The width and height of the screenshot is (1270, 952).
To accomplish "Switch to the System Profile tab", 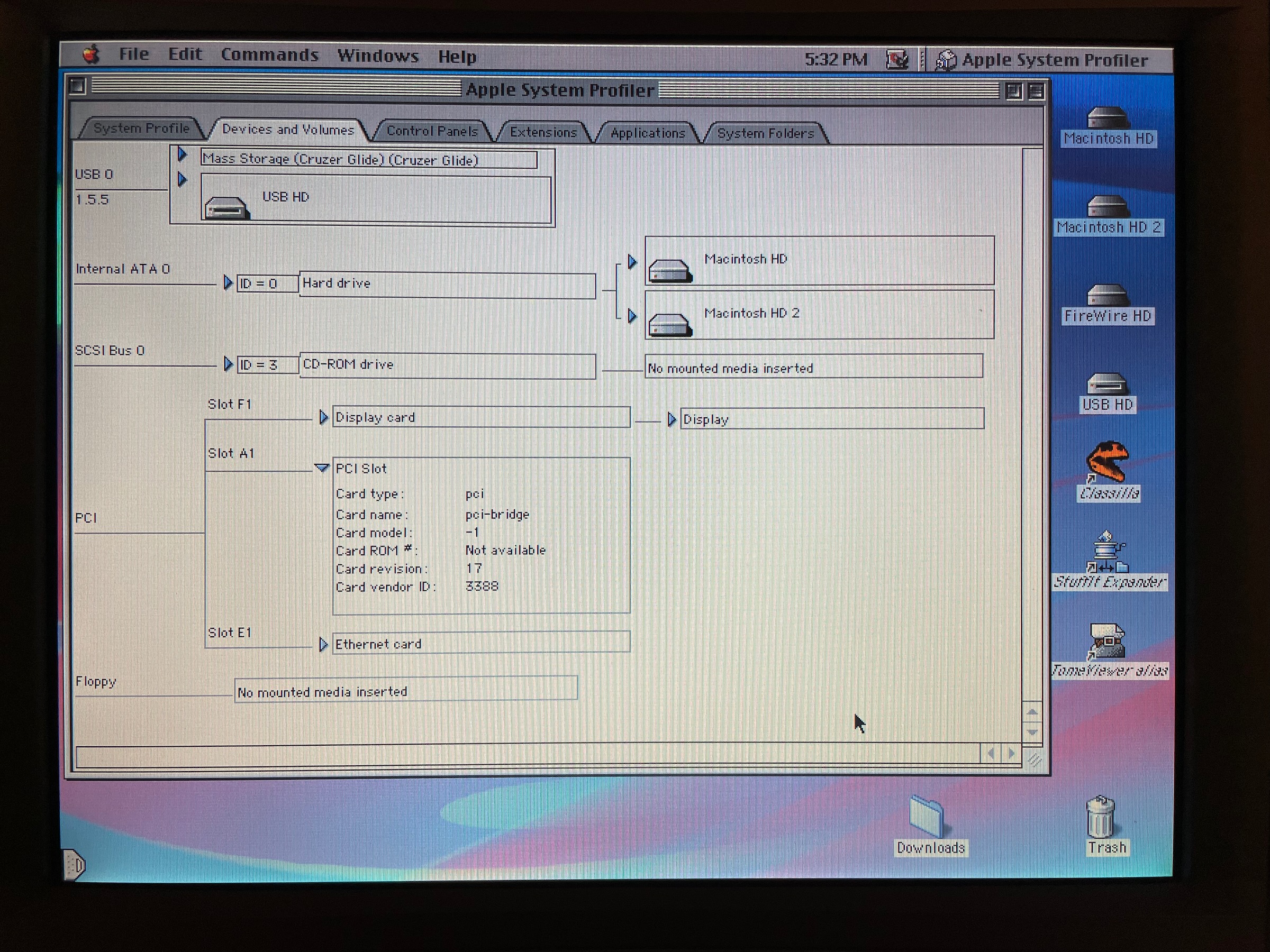I will tap(141, 129).
